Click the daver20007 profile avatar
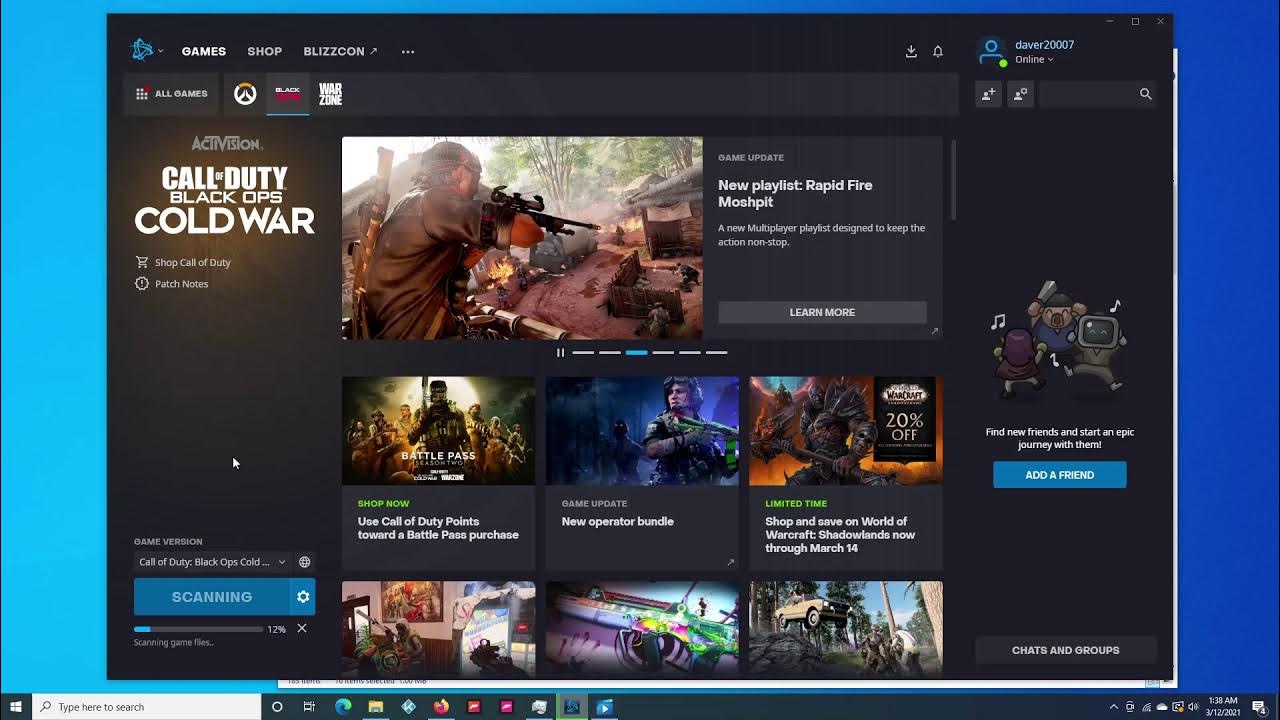 [991, 51]
